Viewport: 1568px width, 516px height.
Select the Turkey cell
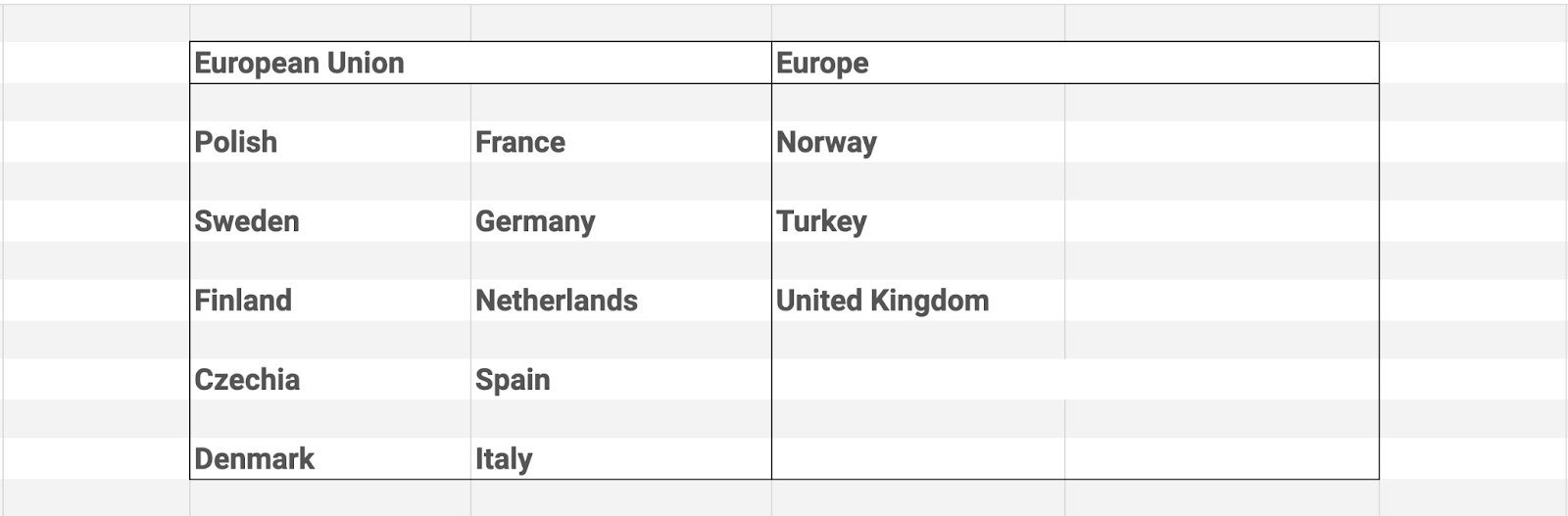pyautogui.click(x=918, y=221)
